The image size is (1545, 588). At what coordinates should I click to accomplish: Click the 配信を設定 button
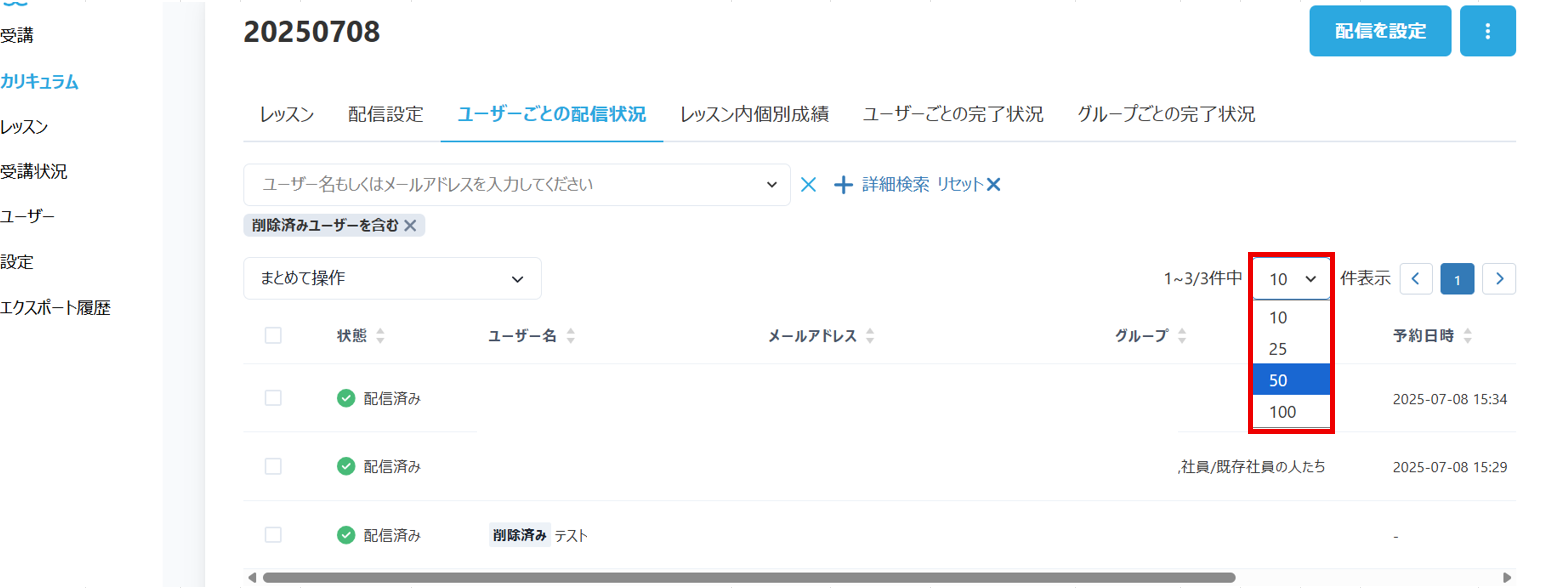pos(1380,31)
